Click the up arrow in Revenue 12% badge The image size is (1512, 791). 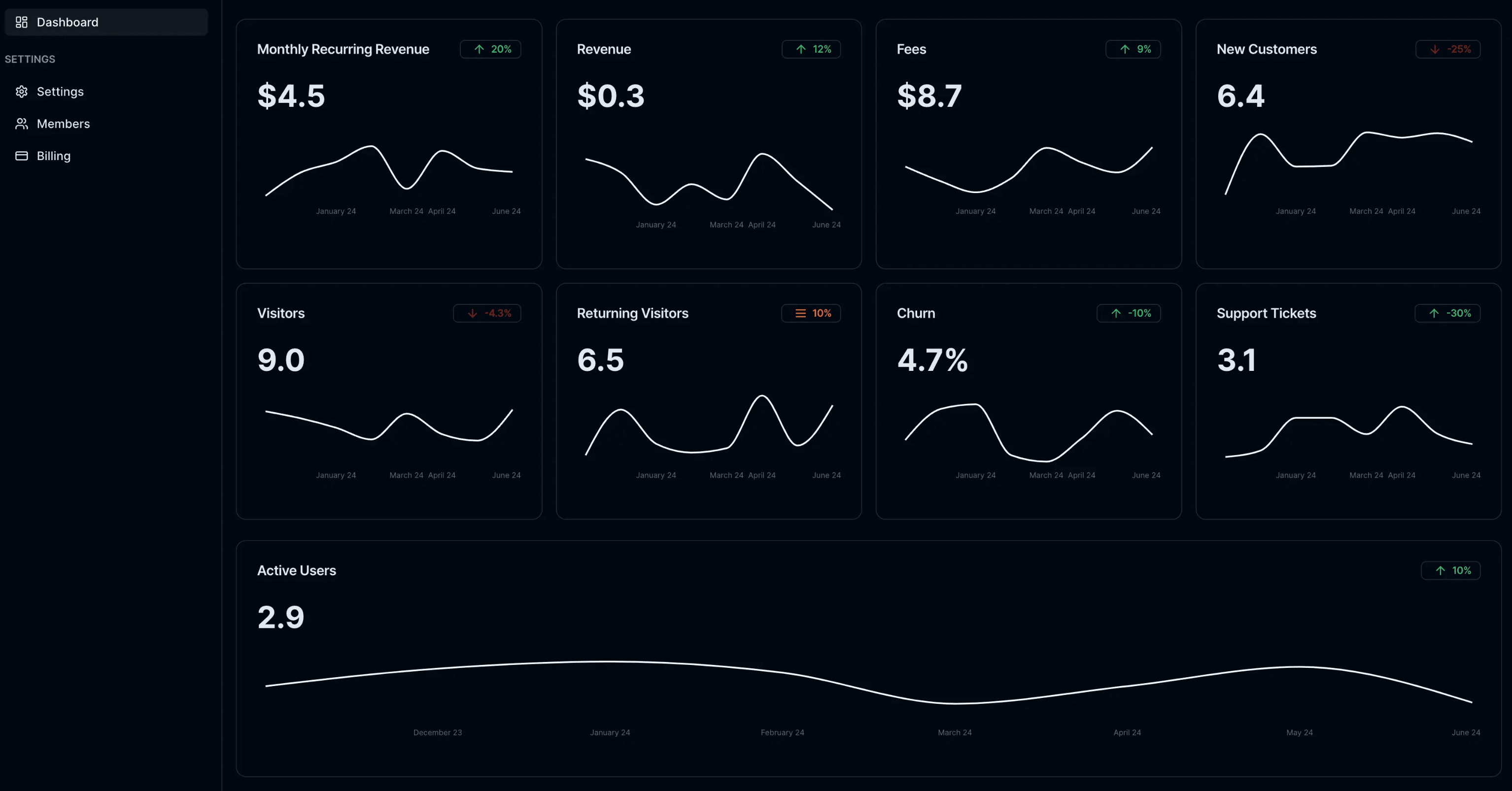801,49
